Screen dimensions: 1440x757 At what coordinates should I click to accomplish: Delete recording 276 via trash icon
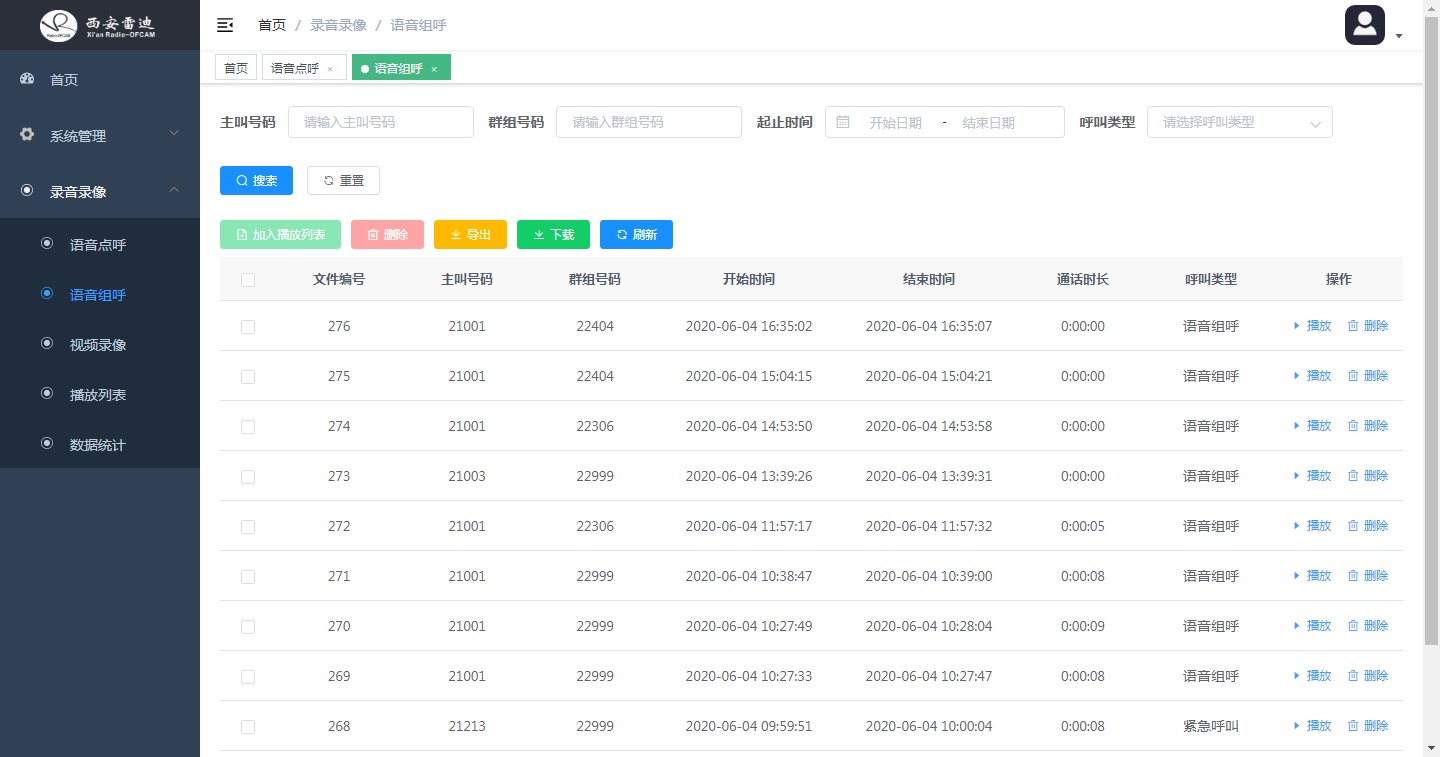coord(1368,326)
